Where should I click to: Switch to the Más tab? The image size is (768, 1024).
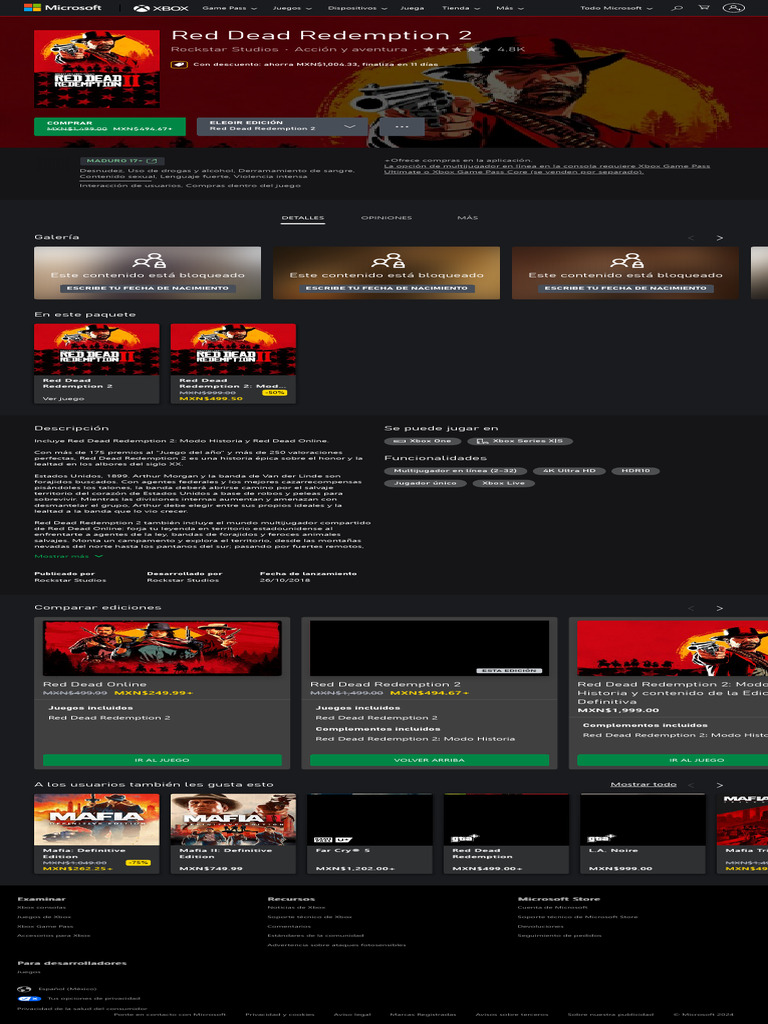(x=468, y=218)
